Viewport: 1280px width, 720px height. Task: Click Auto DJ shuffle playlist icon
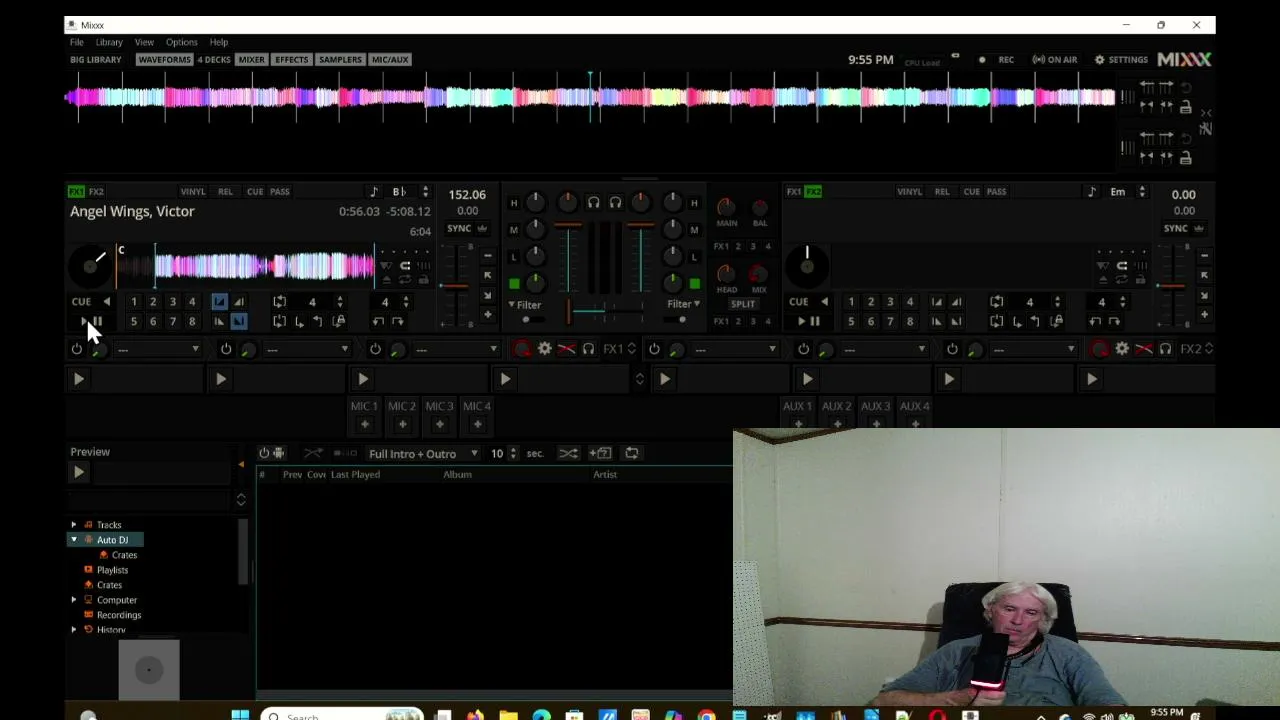pos(568,453)
